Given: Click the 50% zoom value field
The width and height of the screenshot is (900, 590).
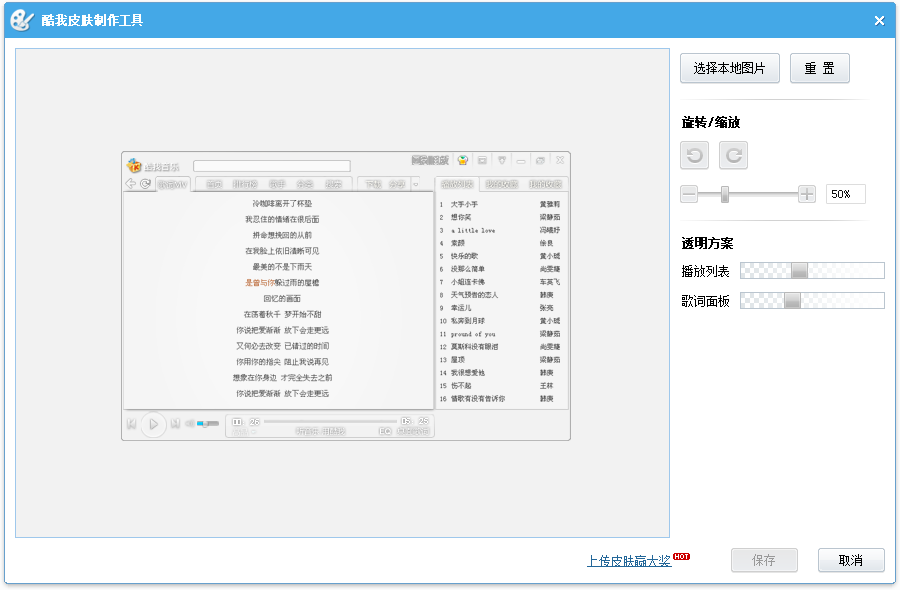Looking at the screenshot, I should click(845, 194).
